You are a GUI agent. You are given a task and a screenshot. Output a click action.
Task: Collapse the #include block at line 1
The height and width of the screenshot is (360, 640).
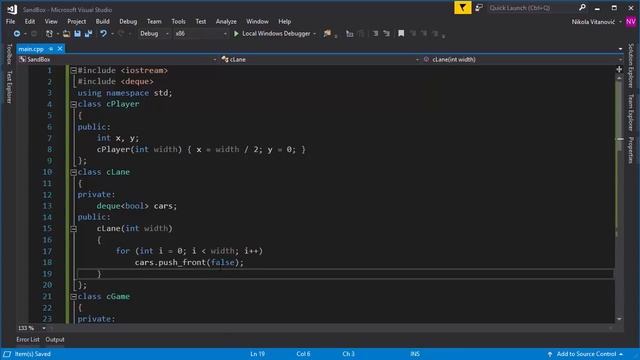74,70
